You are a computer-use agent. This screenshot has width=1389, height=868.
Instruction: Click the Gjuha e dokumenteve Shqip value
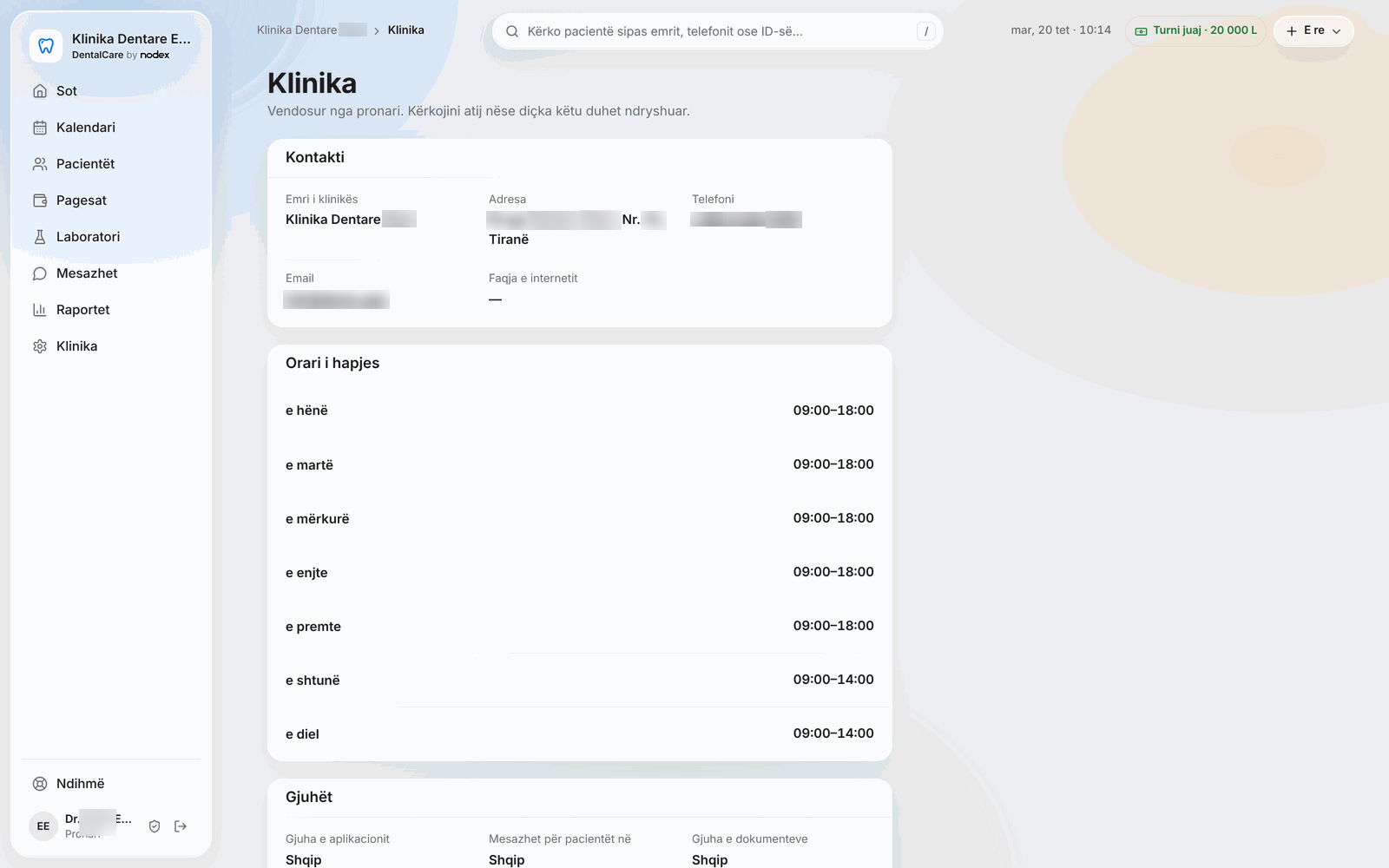pos(710,859)
